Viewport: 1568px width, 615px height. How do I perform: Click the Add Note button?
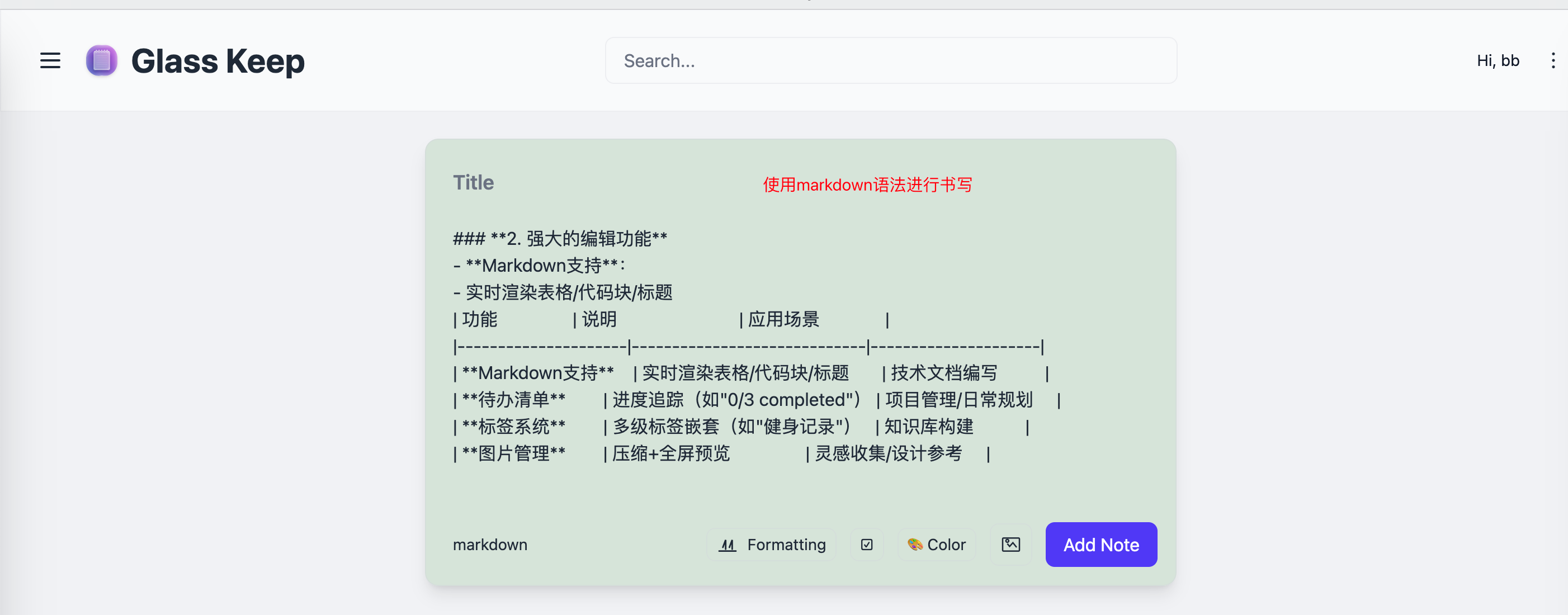coord(1101,545)
